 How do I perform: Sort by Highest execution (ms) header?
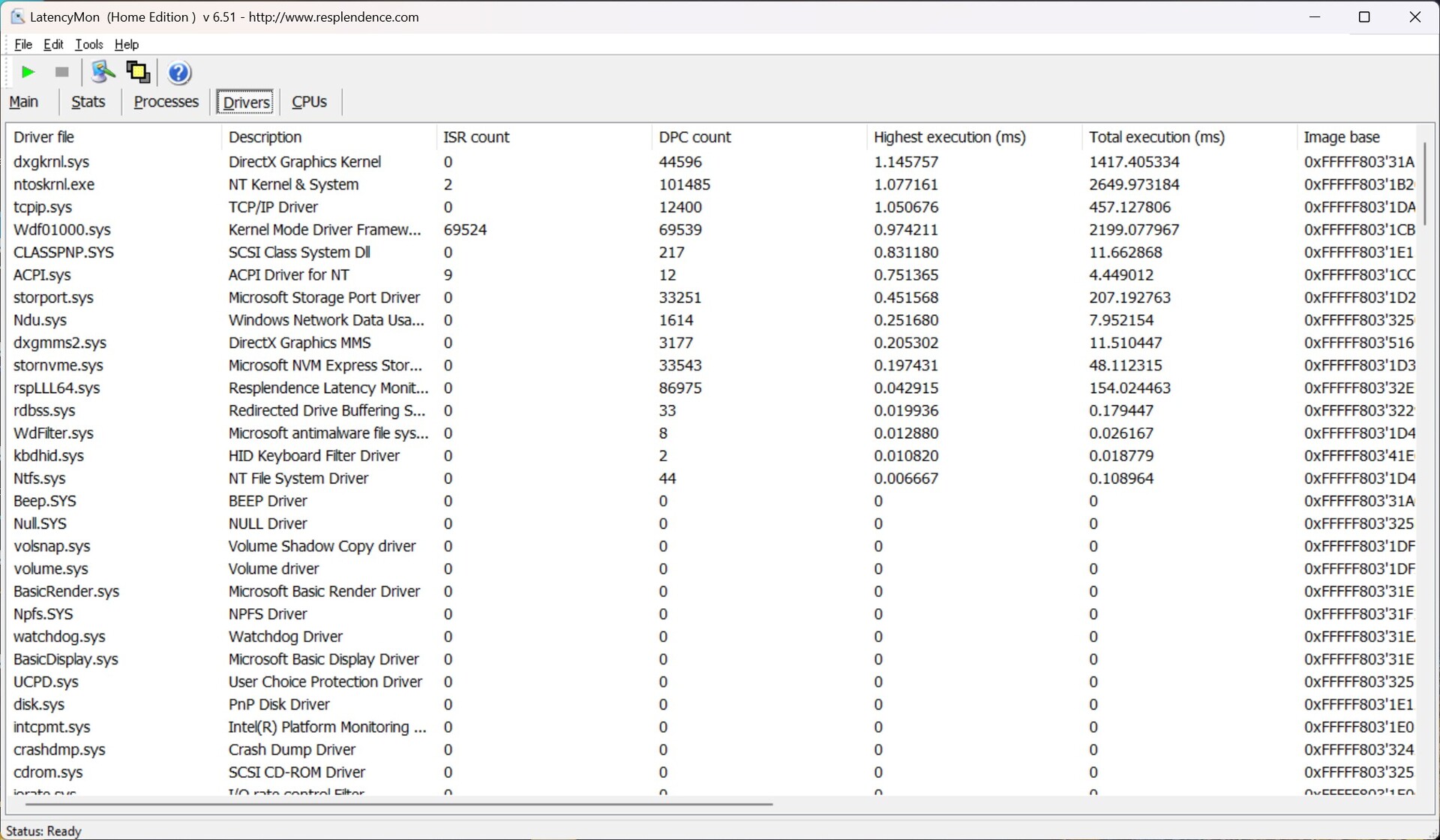click(949, 137)
